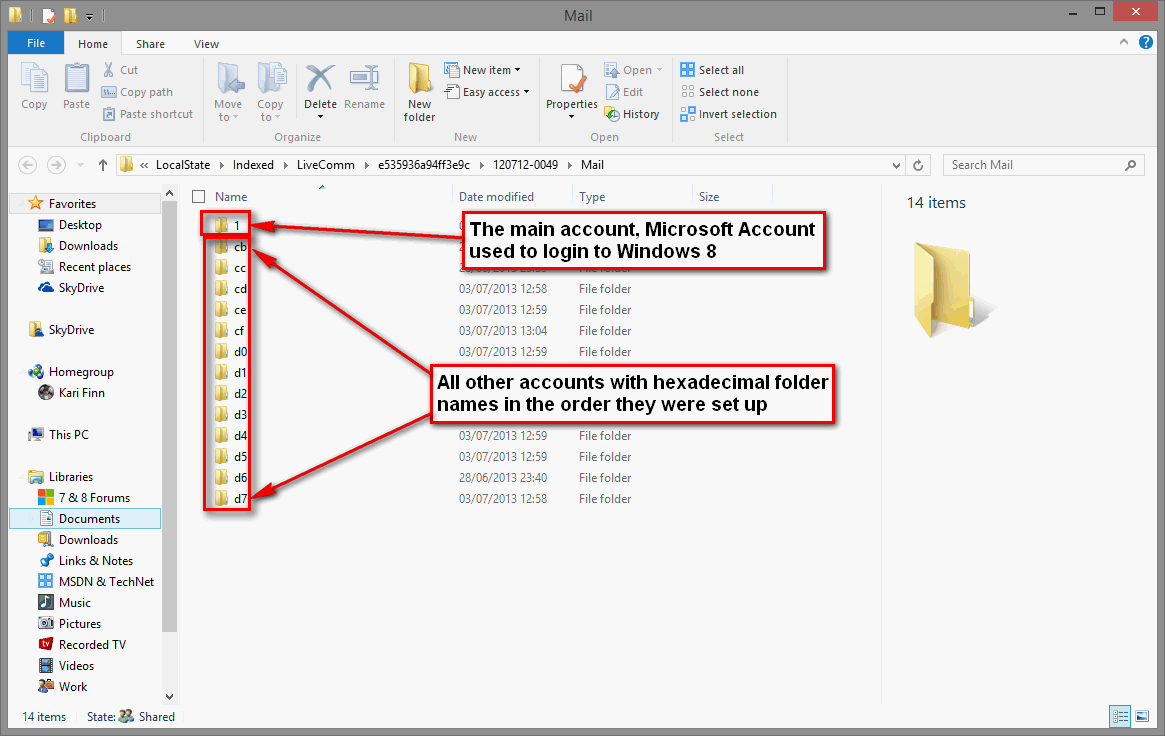Viewport: 1165px width, 736px height.
Task: Switch to details view icon in status bar
Action: pyautogui.click(x=1120, y=717)
